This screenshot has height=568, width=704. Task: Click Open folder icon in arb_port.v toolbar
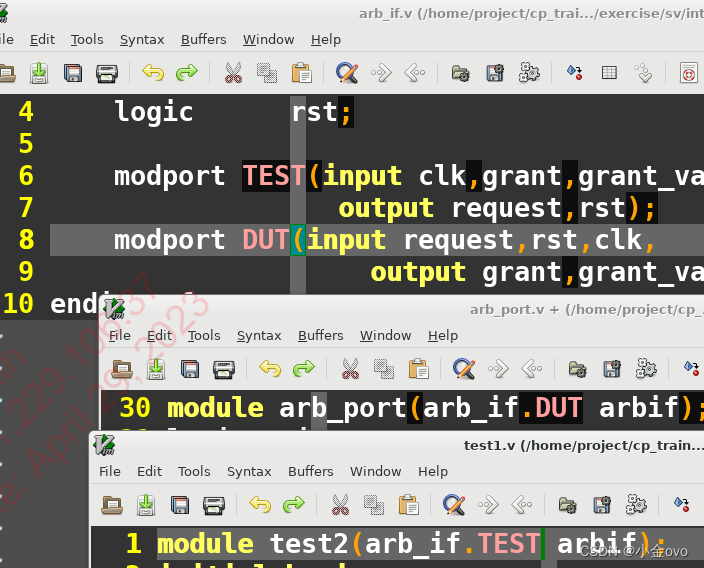[122, 369]
